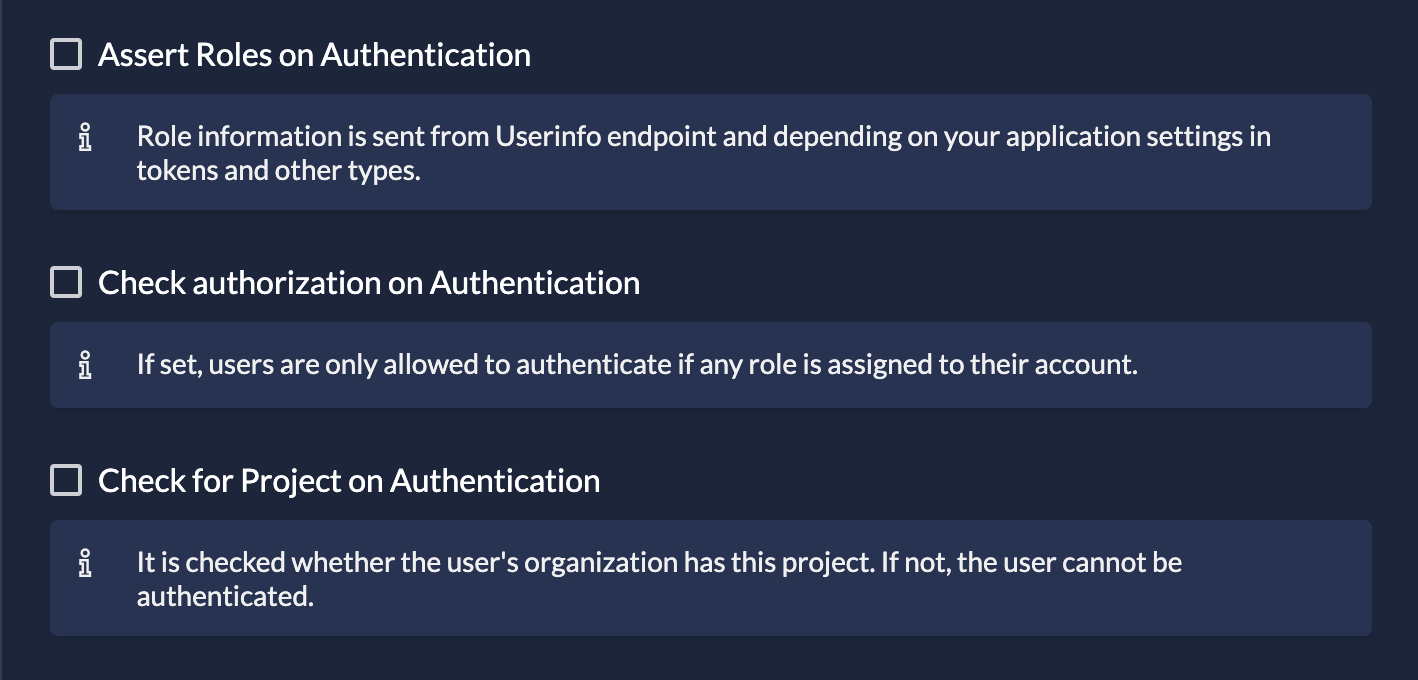The width and height of the screenshot is (1418, 680).
Task: Click info icon beside Role information note
Action: (85, 137)
